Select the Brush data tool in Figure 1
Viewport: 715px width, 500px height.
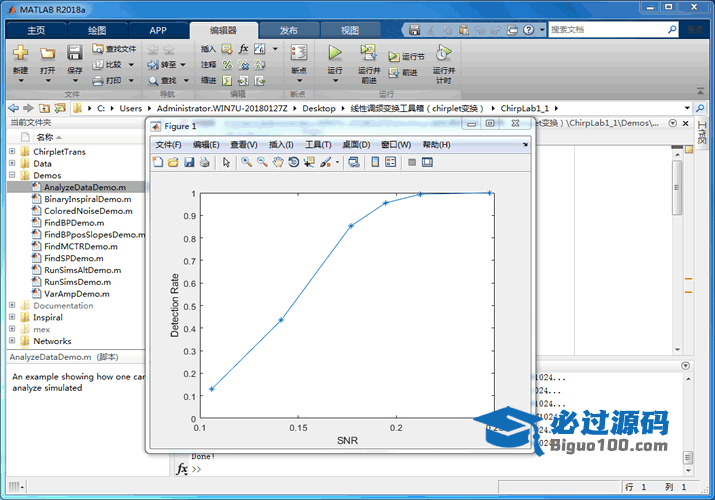pyautogui.click(x=326, y=162)
